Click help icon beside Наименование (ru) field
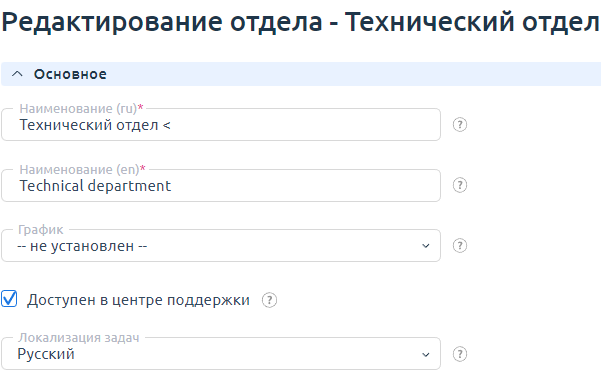Image resolution: width=601 pixels, height=379 pixels. tap(460, 125)
